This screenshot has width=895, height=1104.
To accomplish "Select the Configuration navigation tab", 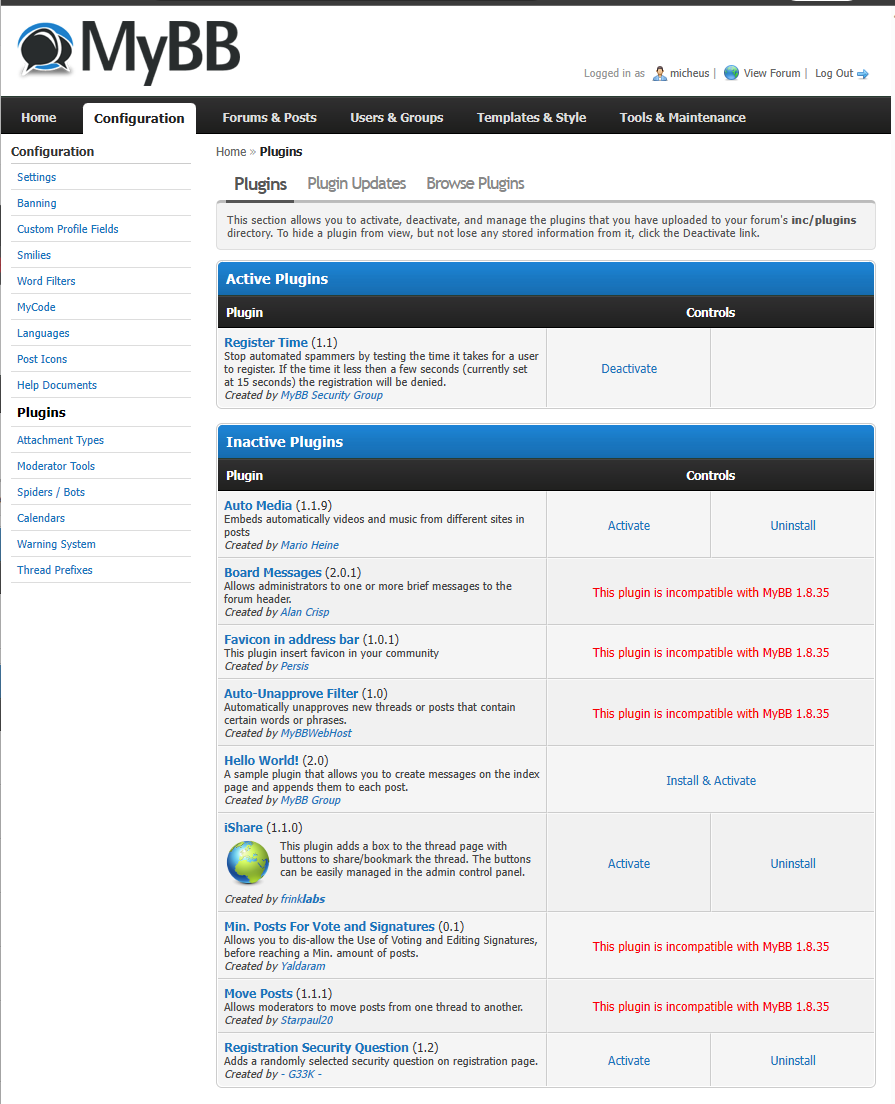I will pos(139,118).
